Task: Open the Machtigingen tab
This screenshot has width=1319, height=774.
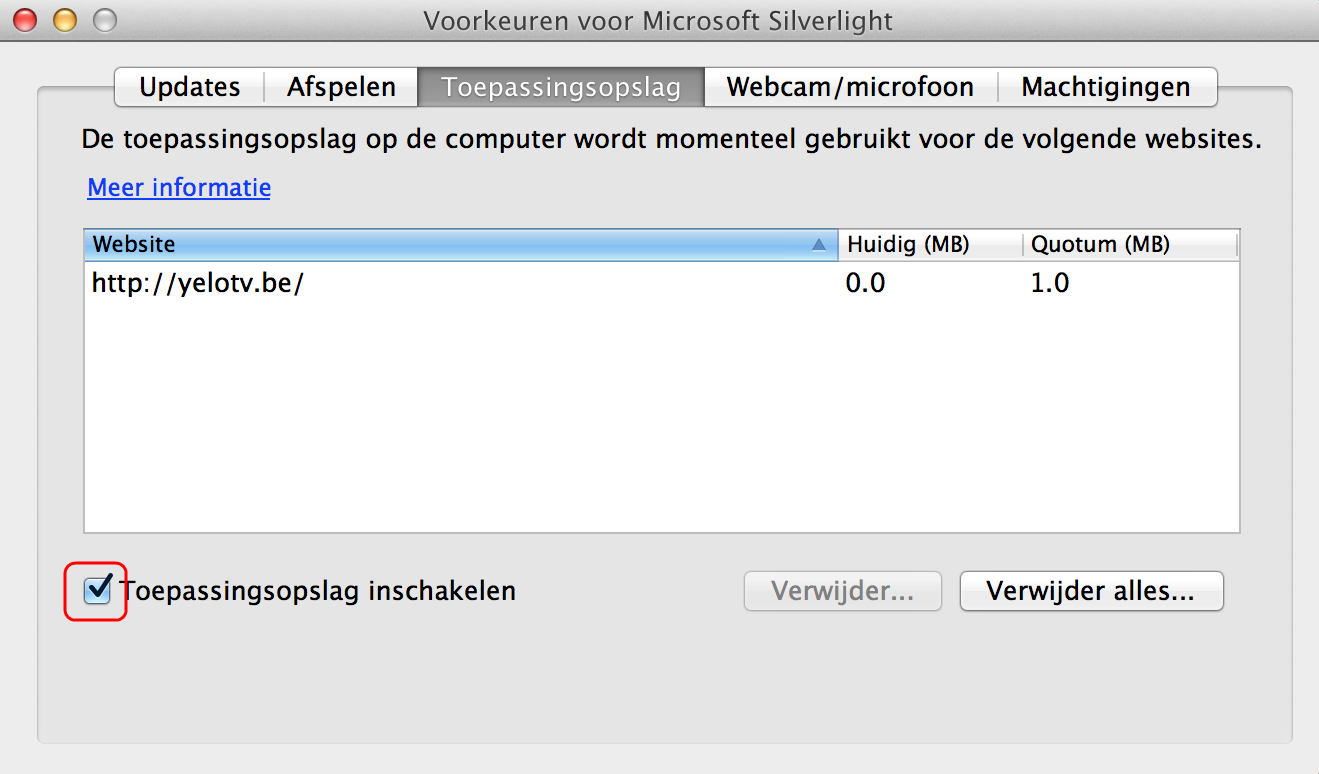Action: point(1106,87)
